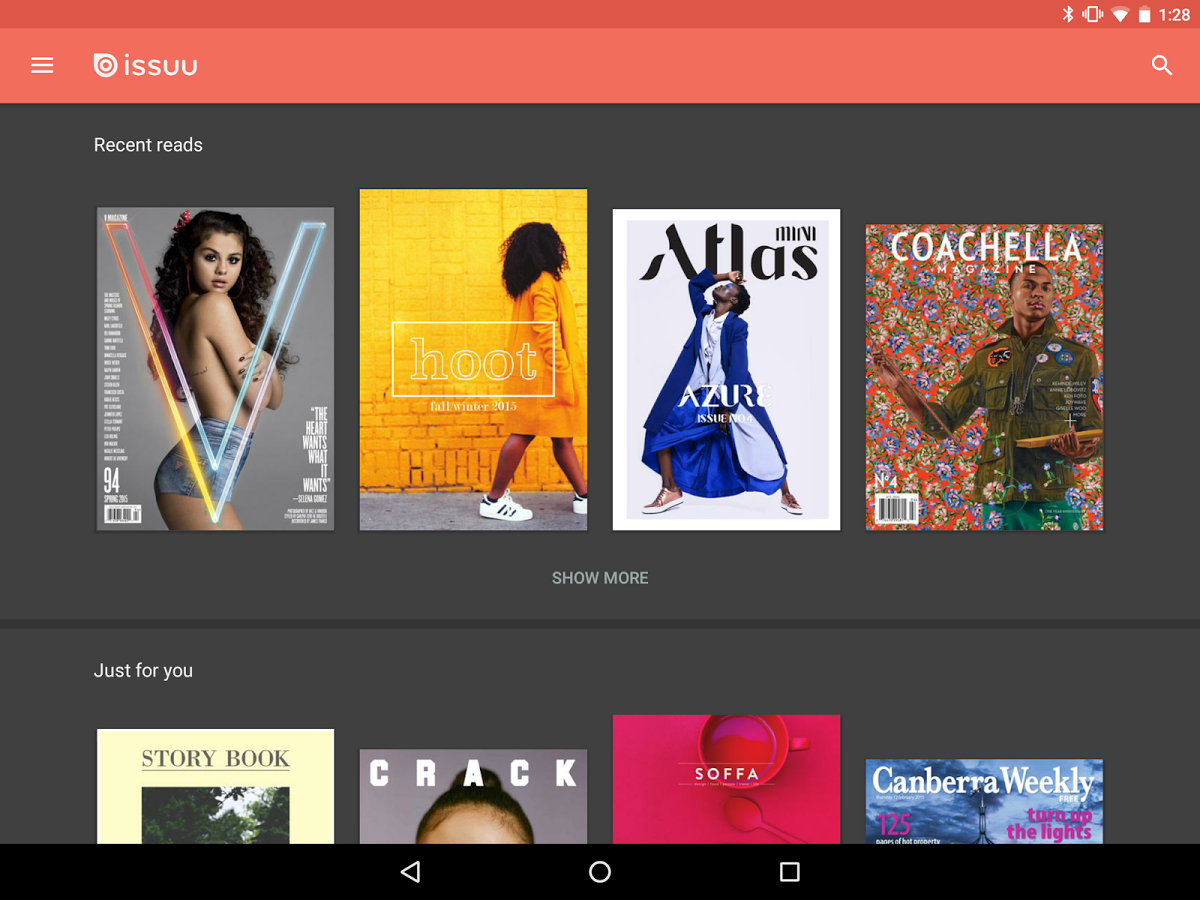Open the search function
Image resolution: width=1200 pixels, height=900 pixels.
tap(1161, 65)
